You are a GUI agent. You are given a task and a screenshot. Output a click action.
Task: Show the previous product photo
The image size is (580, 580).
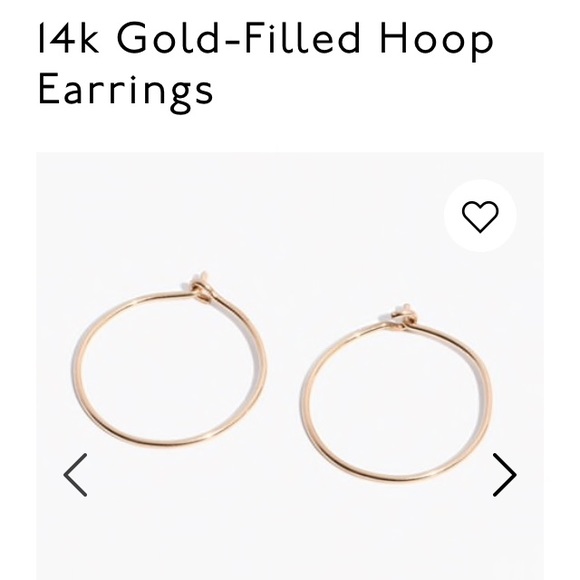tap(75, 475)
